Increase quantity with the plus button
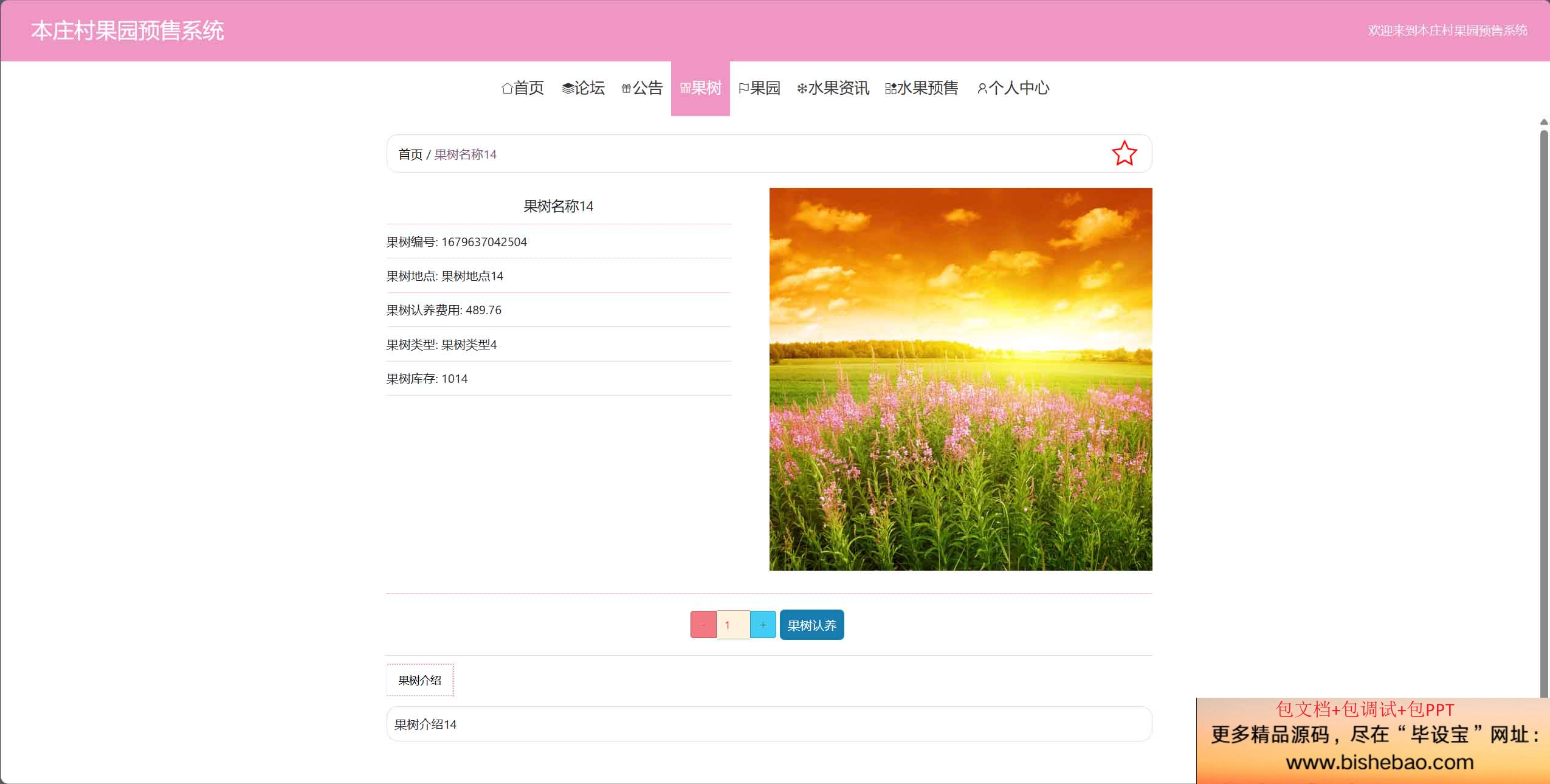This screenshot has height=784, width=1550. point(763,625)
